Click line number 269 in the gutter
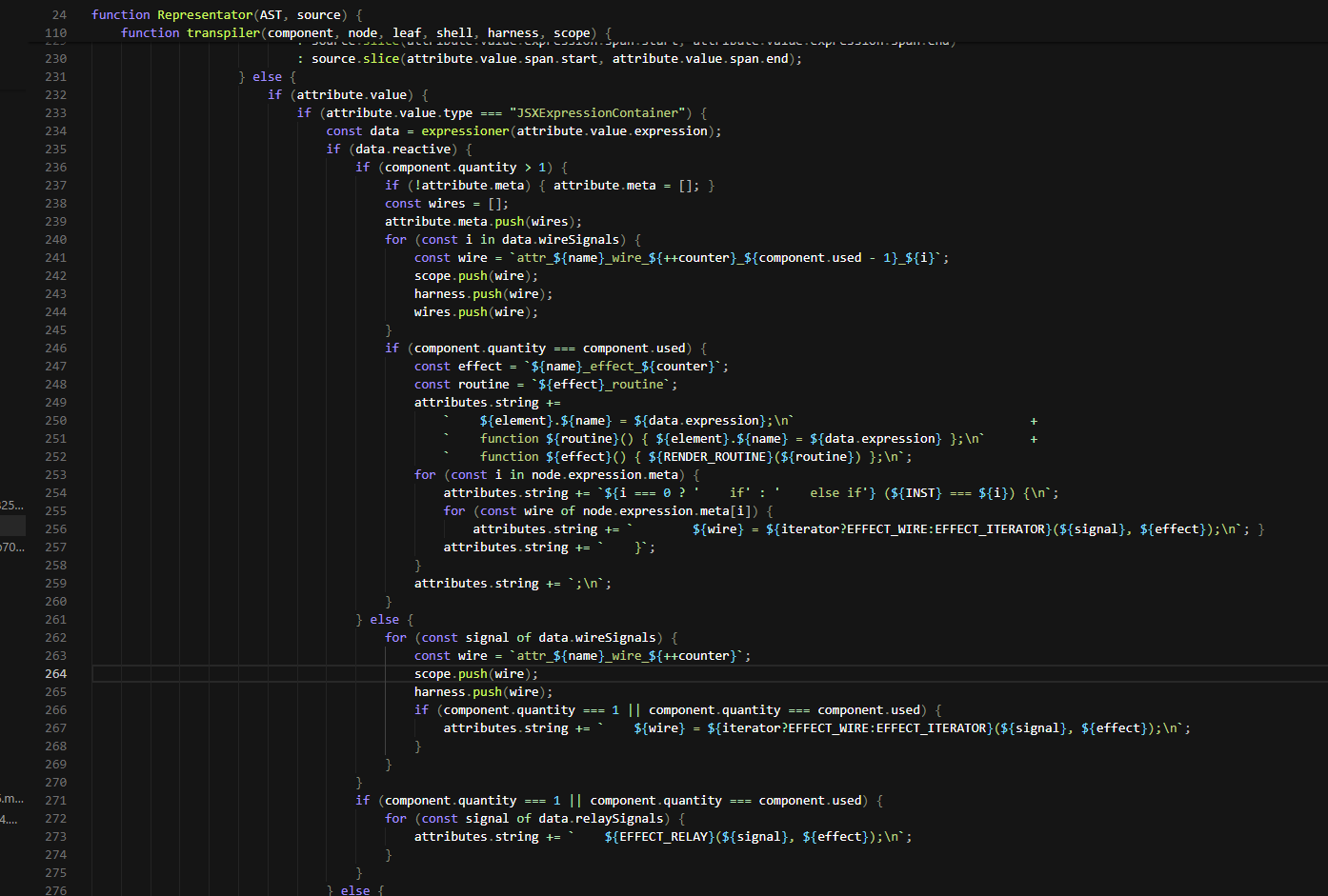 click(55, 764)
